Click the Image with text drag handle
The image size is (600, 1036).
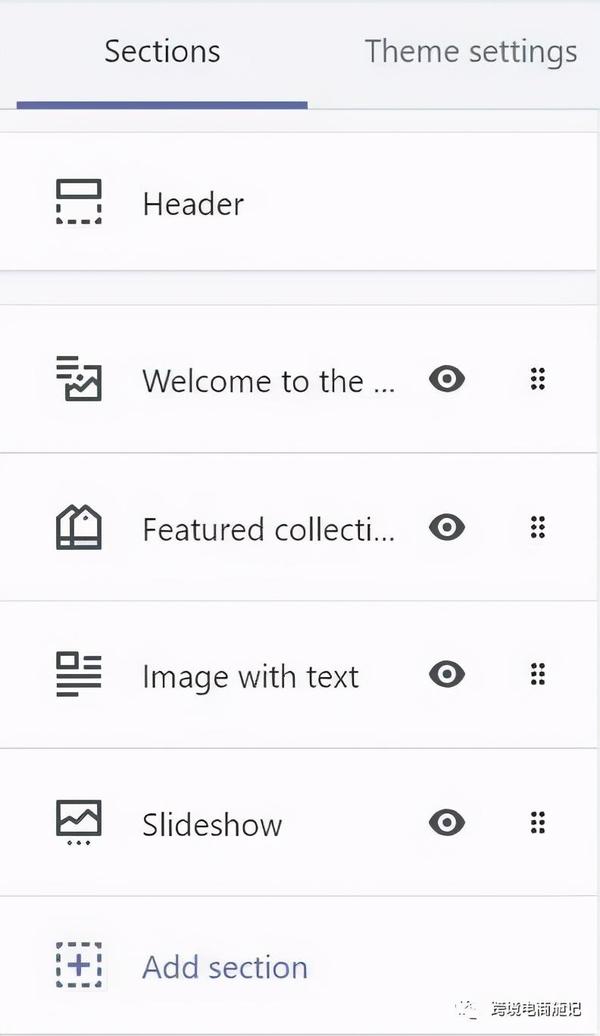coord(538,675)
